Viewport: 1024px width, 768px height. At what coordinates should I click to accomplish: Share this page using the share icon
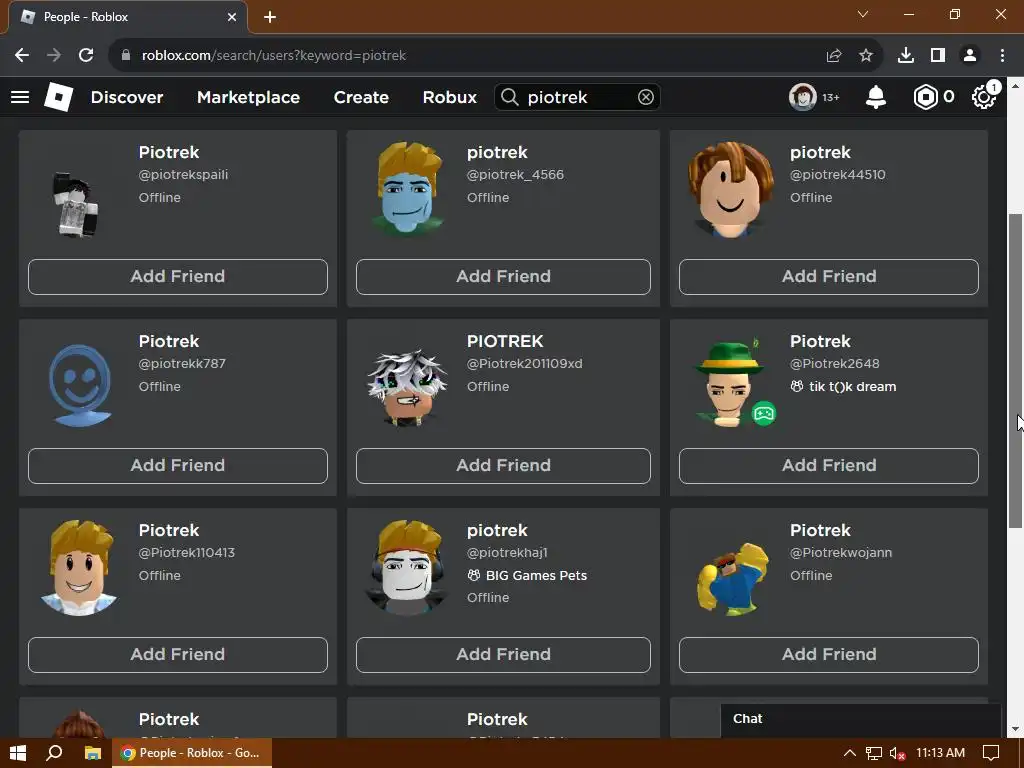tap(834, 56)
